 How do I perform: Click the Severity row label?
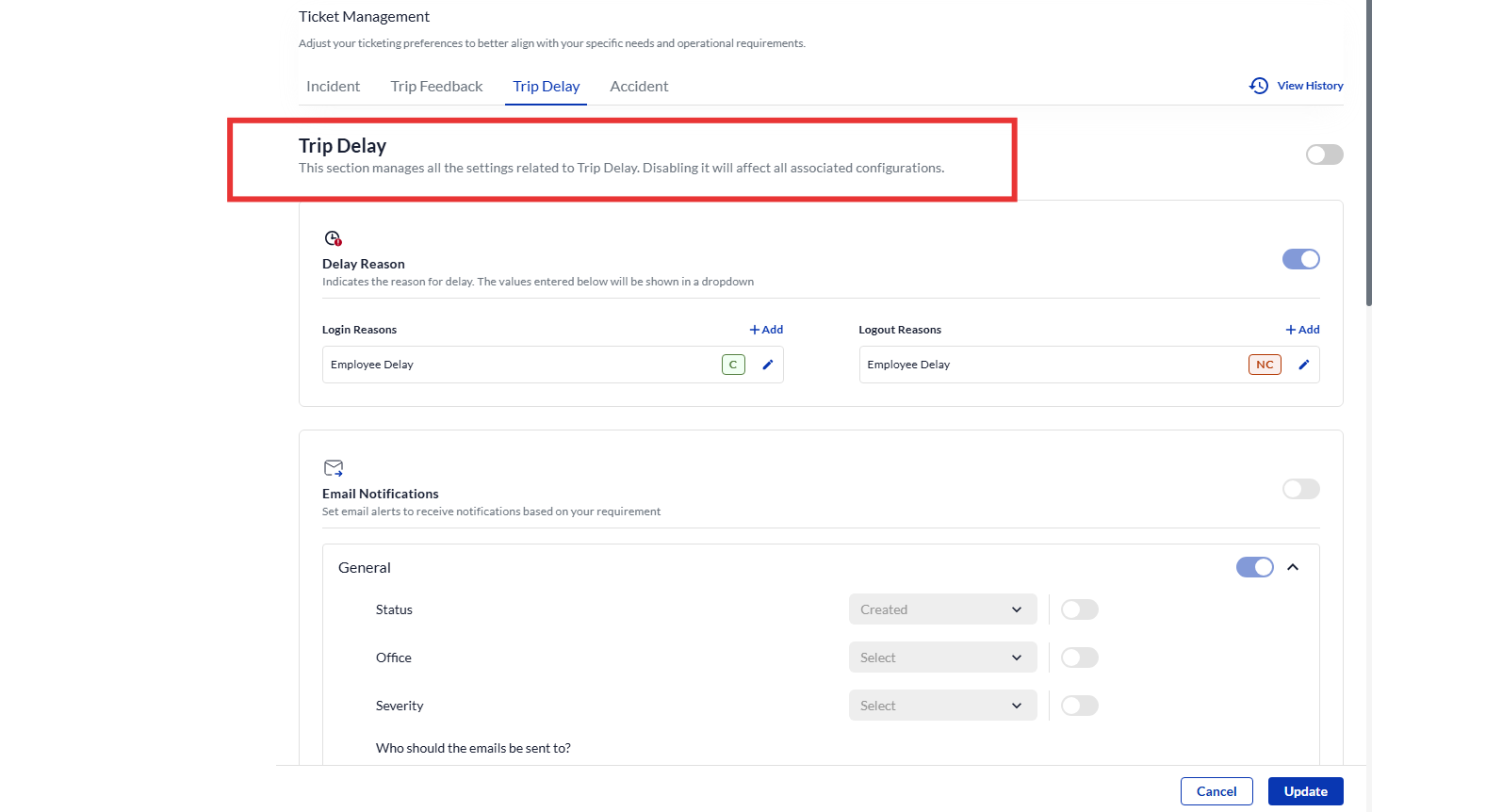400,706
